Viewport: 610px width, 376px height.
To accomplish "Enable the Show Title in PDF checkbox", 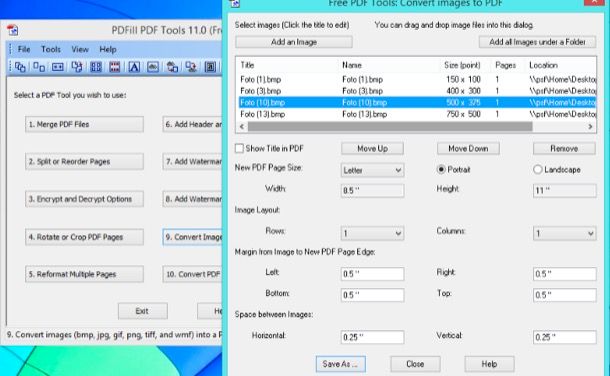I will (239, 148).
